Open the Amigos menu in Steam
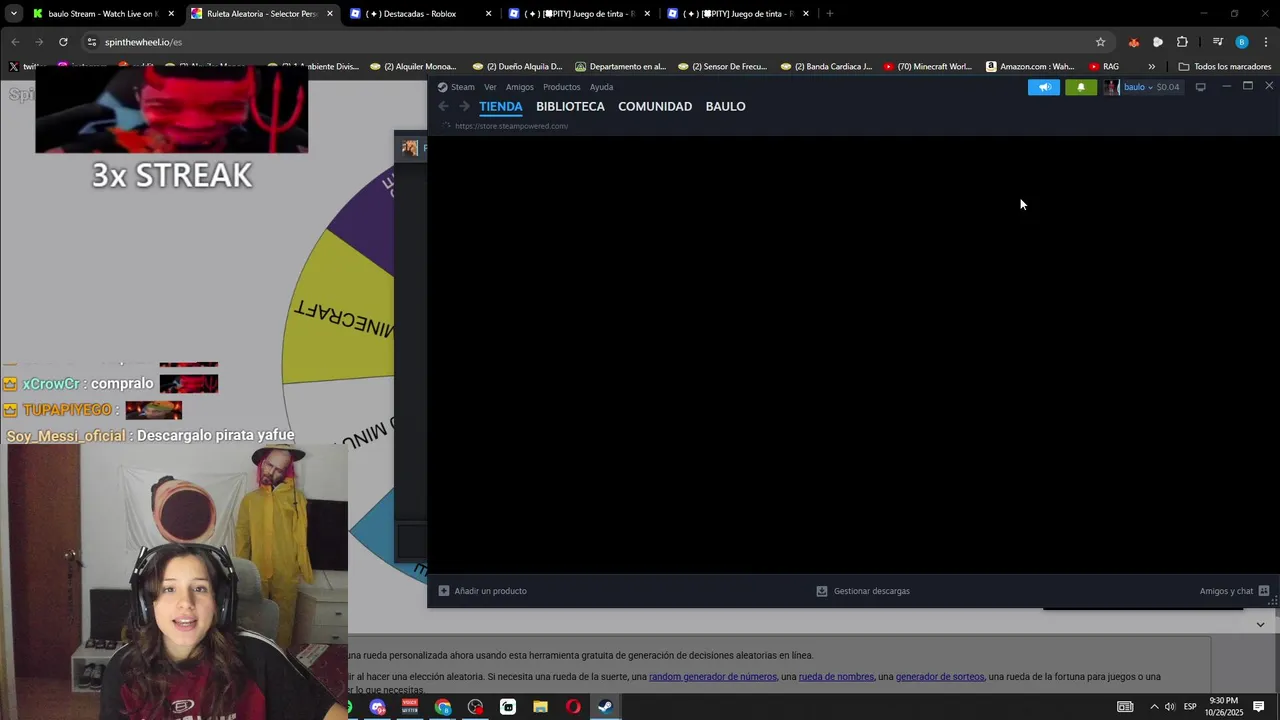The height and width of the screenshot is (720, 1280). point(520,87)
